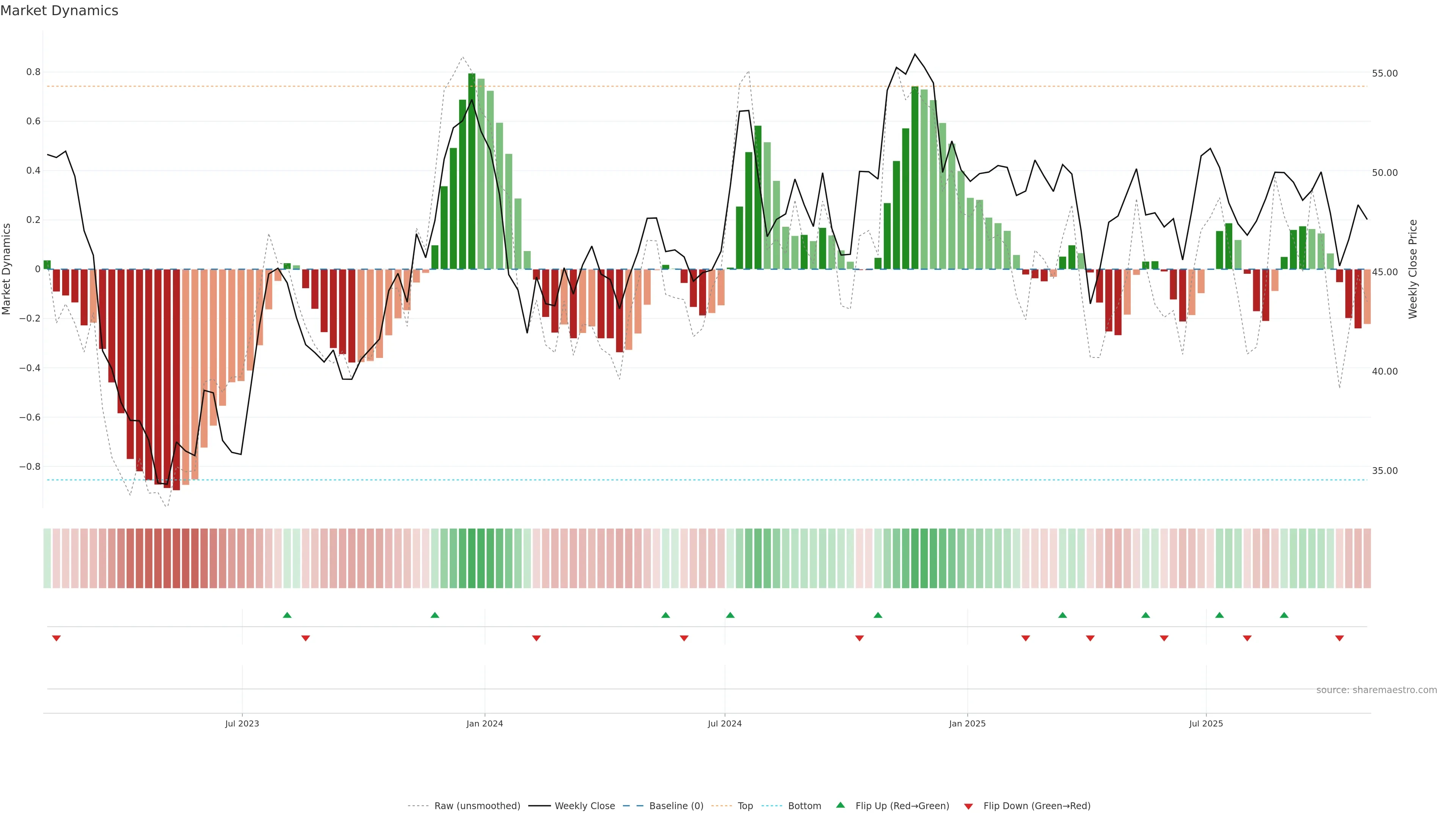This screenshot has width=1456, height=819.
Task: Click the Weekly Close Price axis title
Action: 1412,269
